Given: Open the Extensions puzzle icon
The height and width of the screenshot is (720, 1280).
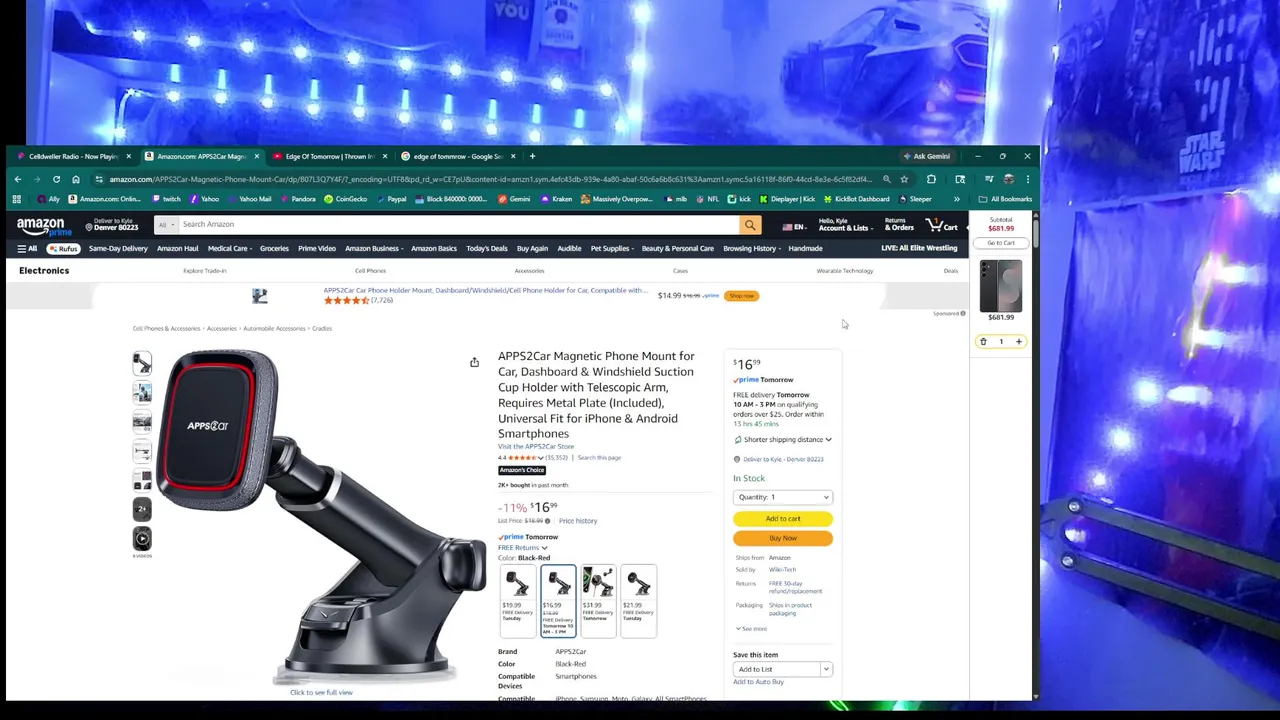Looking at the screenshot, I should (x=931, y=179).
